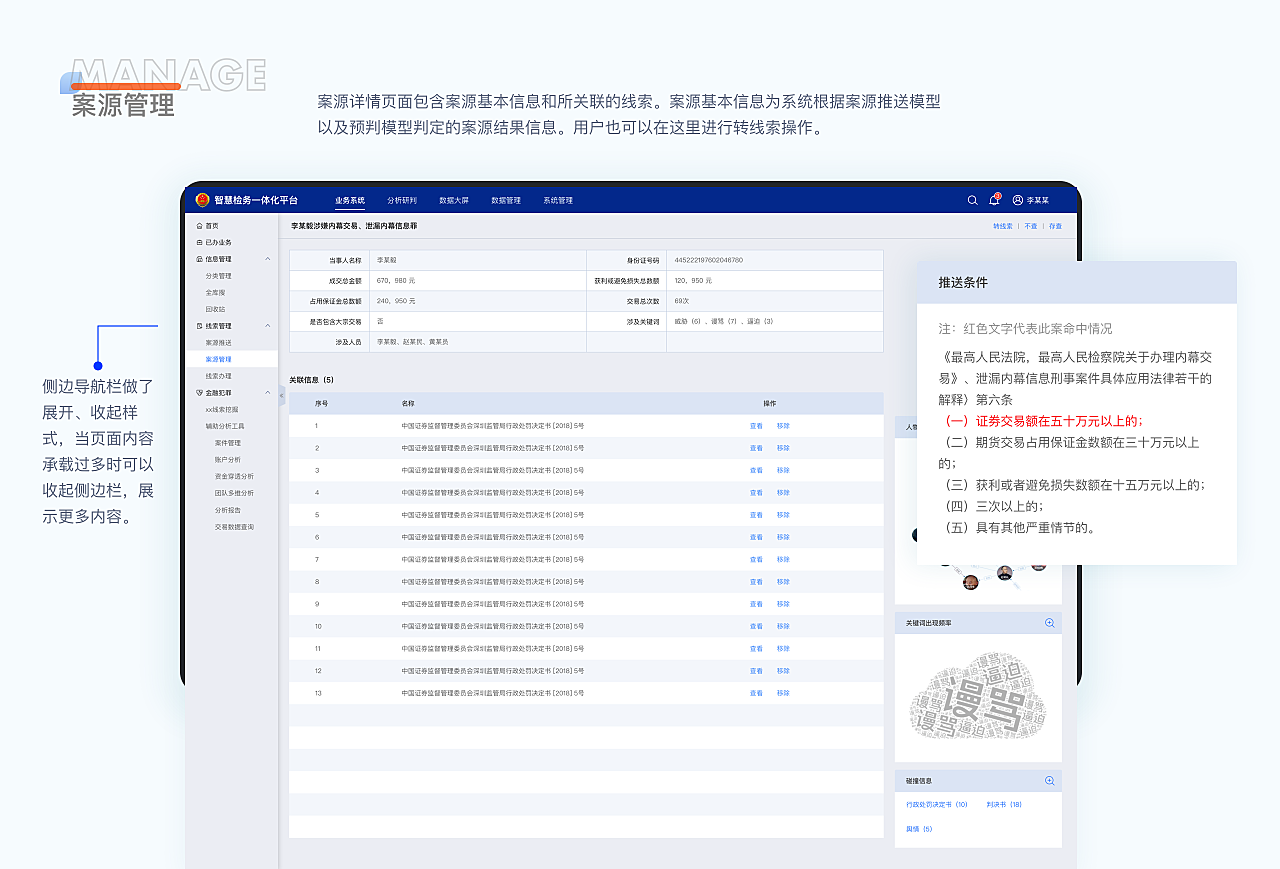The width and height of the screenshot is (1280, 869).
Task: Zoom the 关键词出现频率 panel
Action: (x=1050, y=623)
